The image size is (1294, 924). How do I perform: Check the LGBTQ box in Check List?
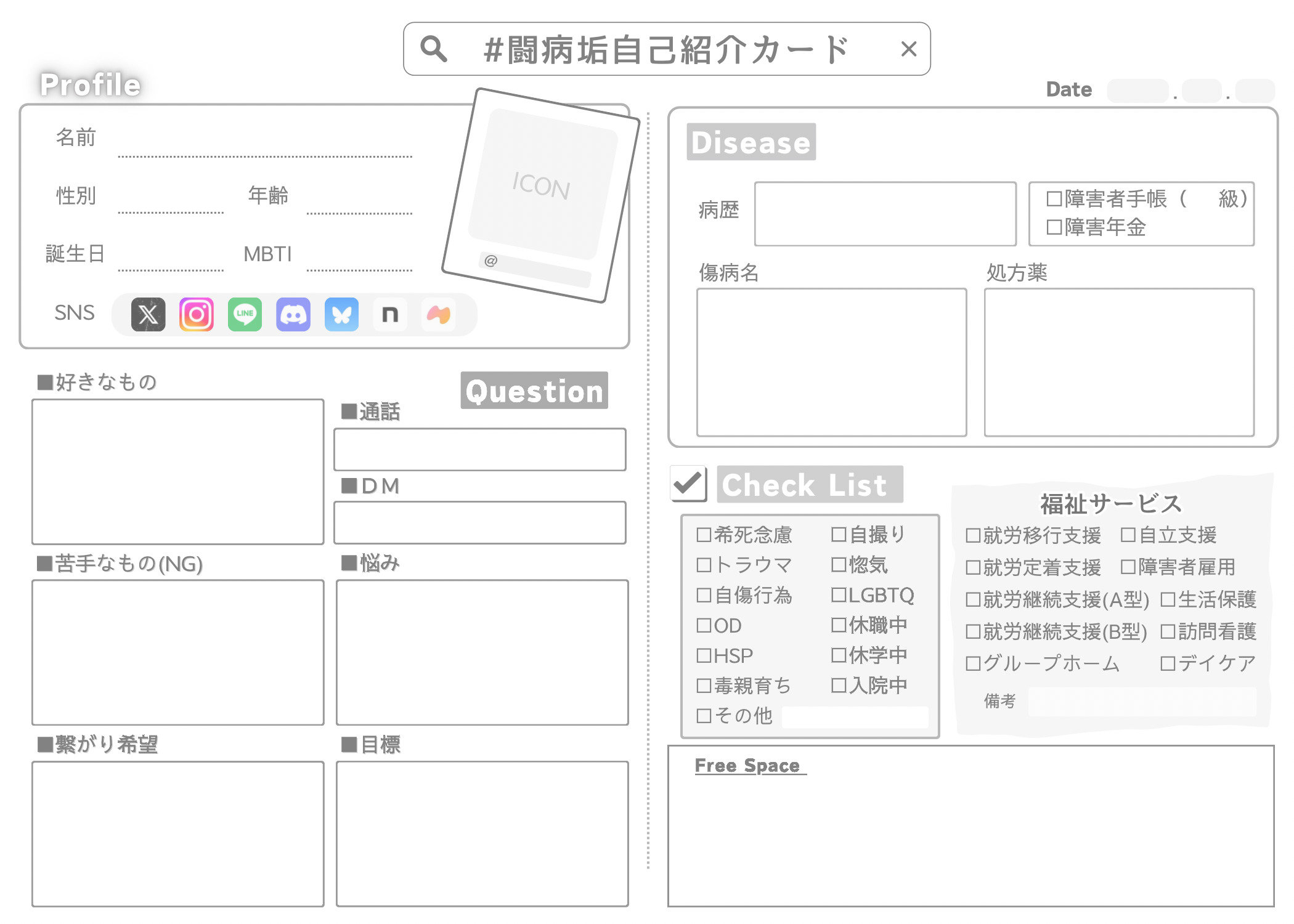click(x=837, y=595)
